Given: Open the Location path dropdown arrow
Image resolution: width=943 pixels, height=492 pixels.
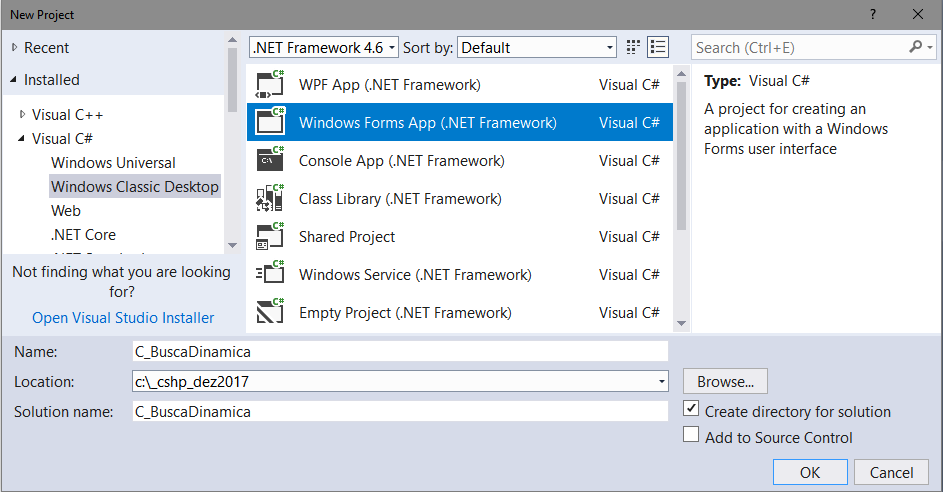Looking at the screenshot, I should coord(662,381).
